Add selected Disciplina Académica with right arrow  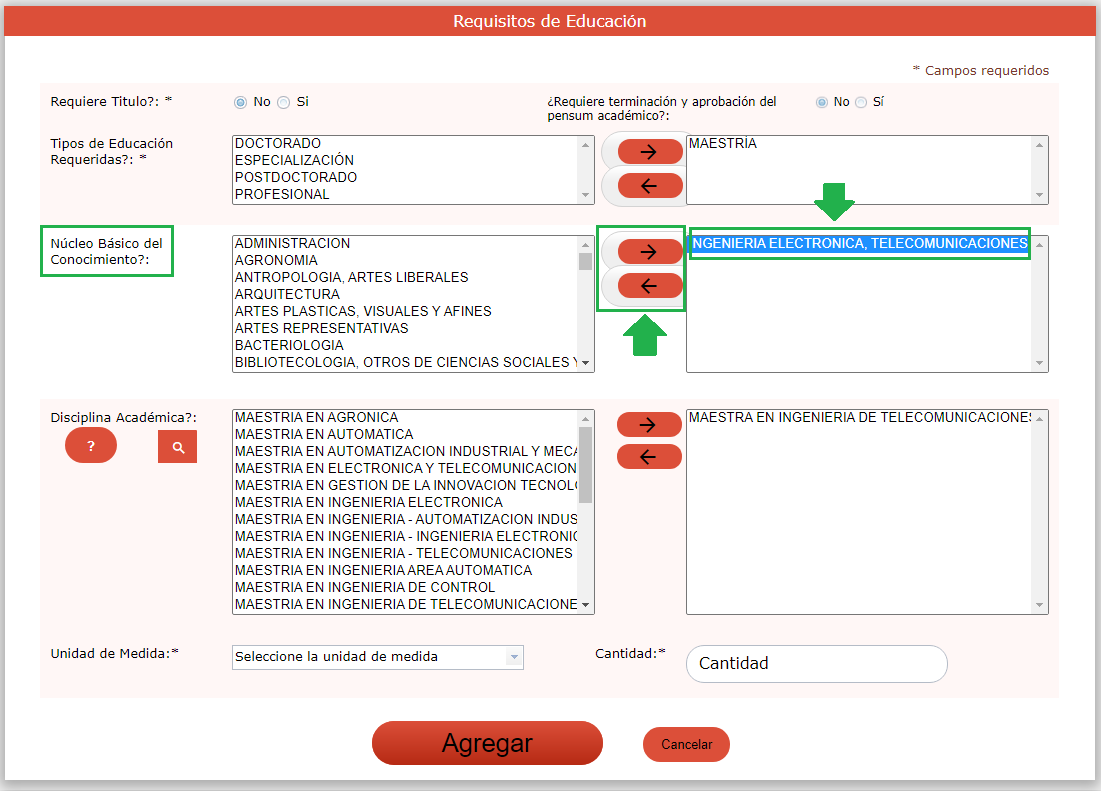(649, 424)
